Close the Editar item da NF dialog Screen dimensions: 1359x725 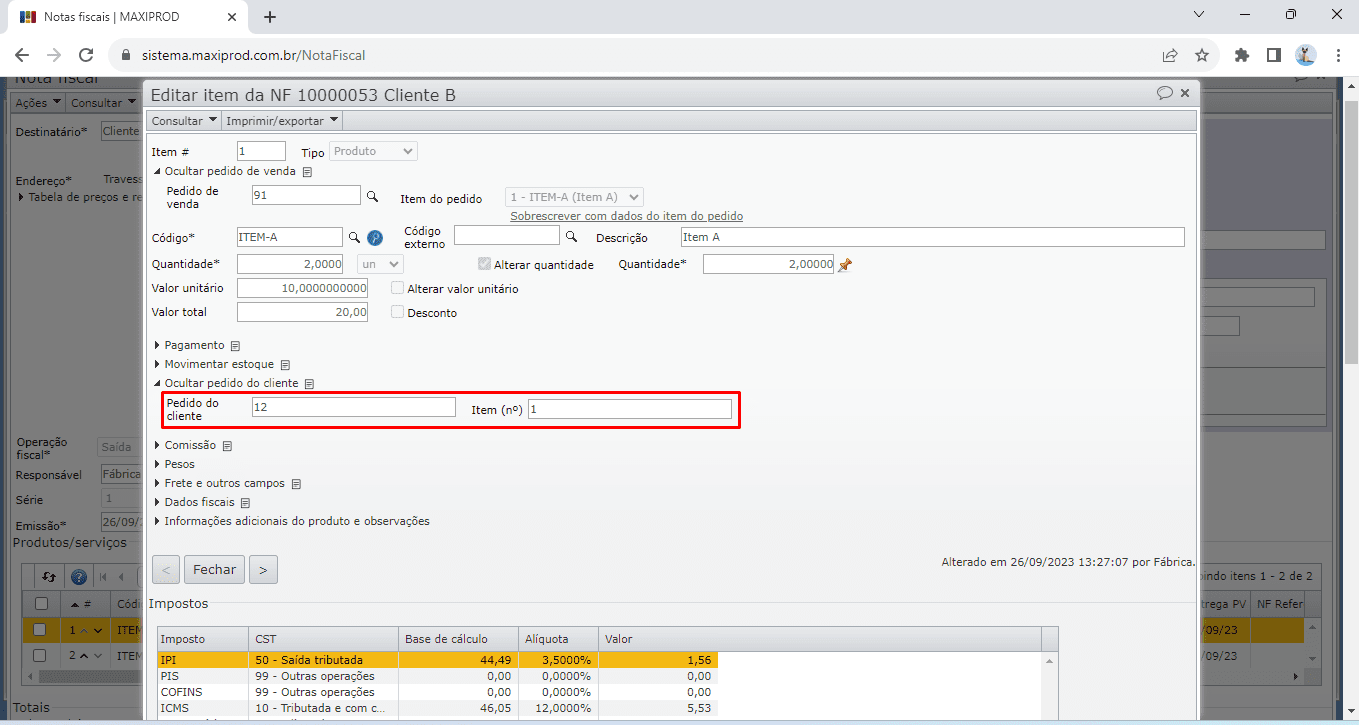[x=1185, y=93]
